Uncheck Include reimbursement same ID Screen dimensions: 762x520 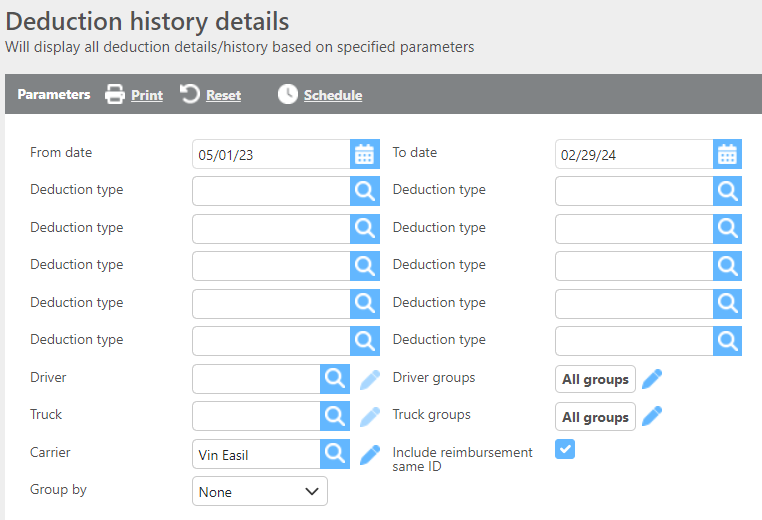pos(565,450)
